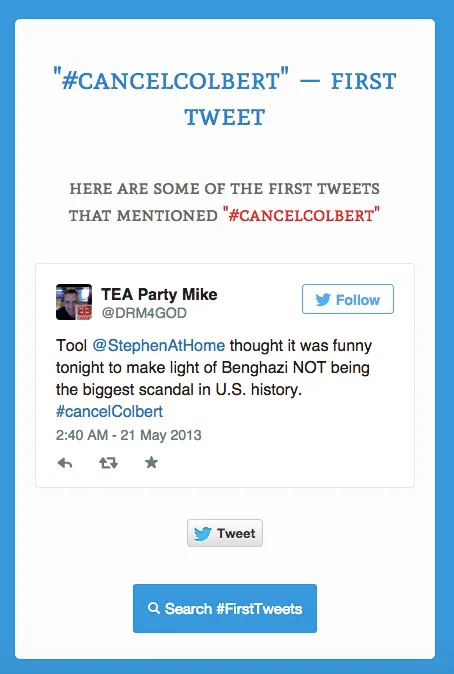This screenshot has width=454, height=674.
Task: Open TEA Party Mike's profile avatar
Action: [74, 302]
